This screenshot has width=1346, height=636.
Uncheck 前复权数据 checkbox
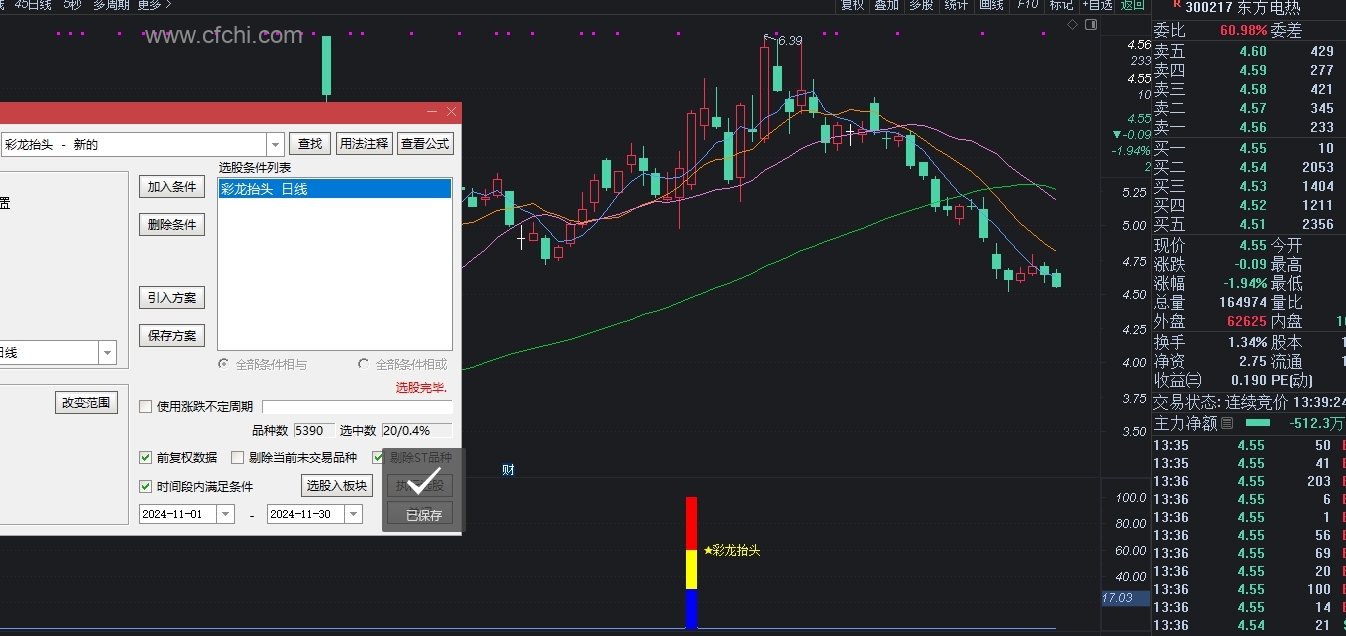coord(146,458)
